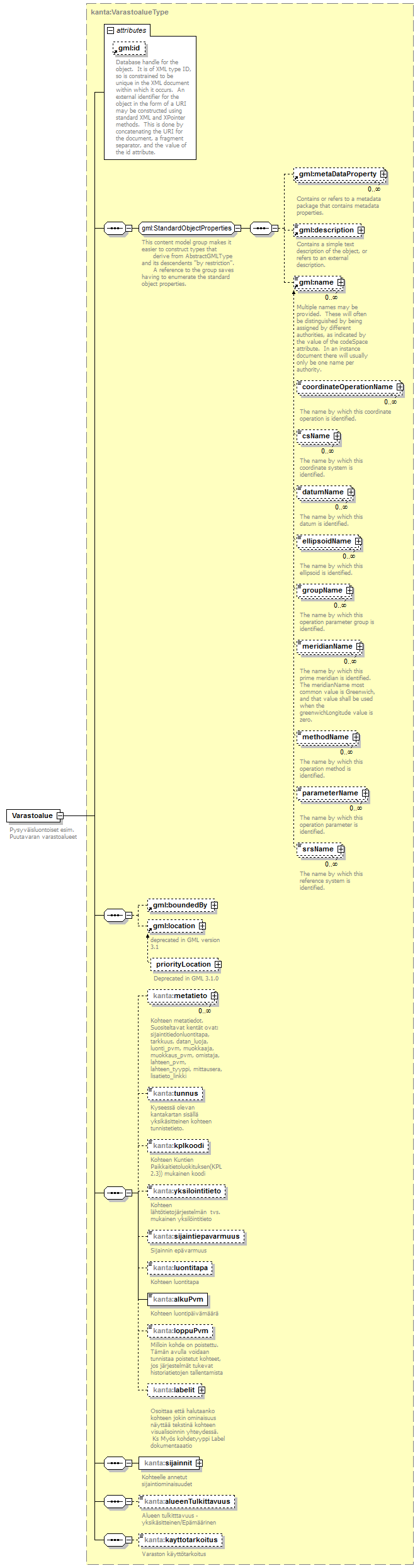420x1568 pixels.
Task: Select the groupName element
Action: (322, 590)
